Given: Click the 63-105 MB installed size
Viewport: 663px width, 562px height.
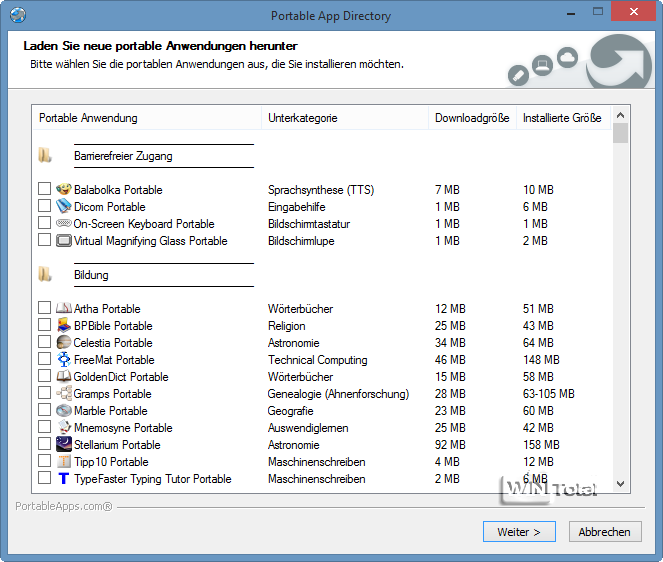Looking at the screenshot, I should (548, 394).
